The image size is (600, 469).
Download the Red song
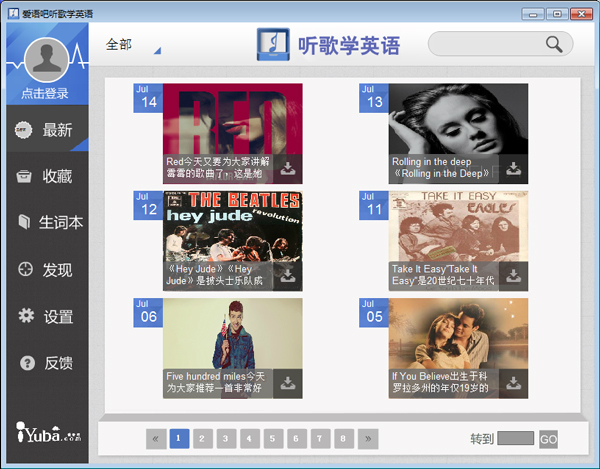click(x=288, y=169)
